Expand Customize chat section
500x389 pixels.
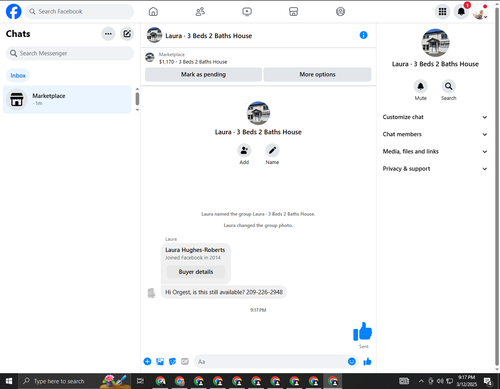pos(435,117)
